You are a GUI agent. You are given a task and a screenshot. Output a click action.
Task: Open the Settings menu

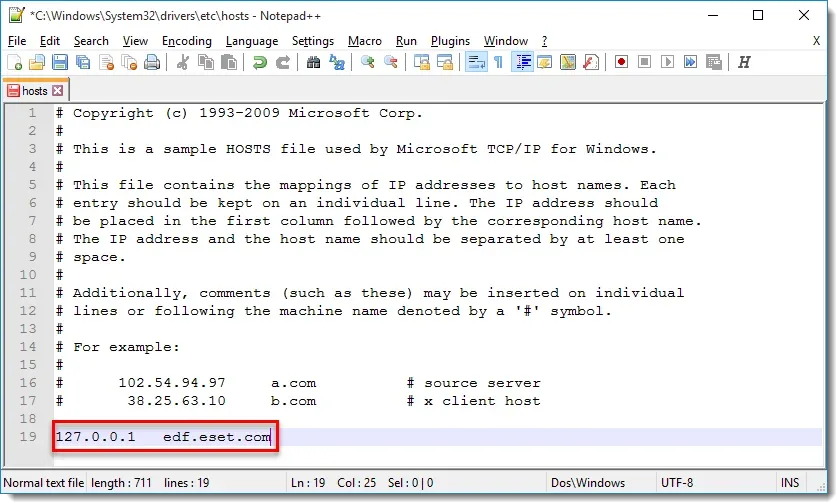(313, 41)
